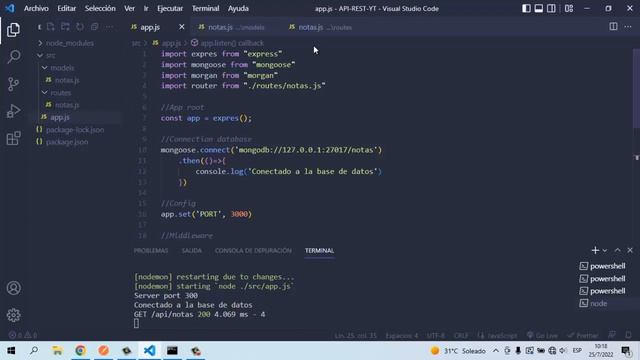Customize layout icon in title bar
This screenshot has width=640, height=360.
(x=569, y=8)
